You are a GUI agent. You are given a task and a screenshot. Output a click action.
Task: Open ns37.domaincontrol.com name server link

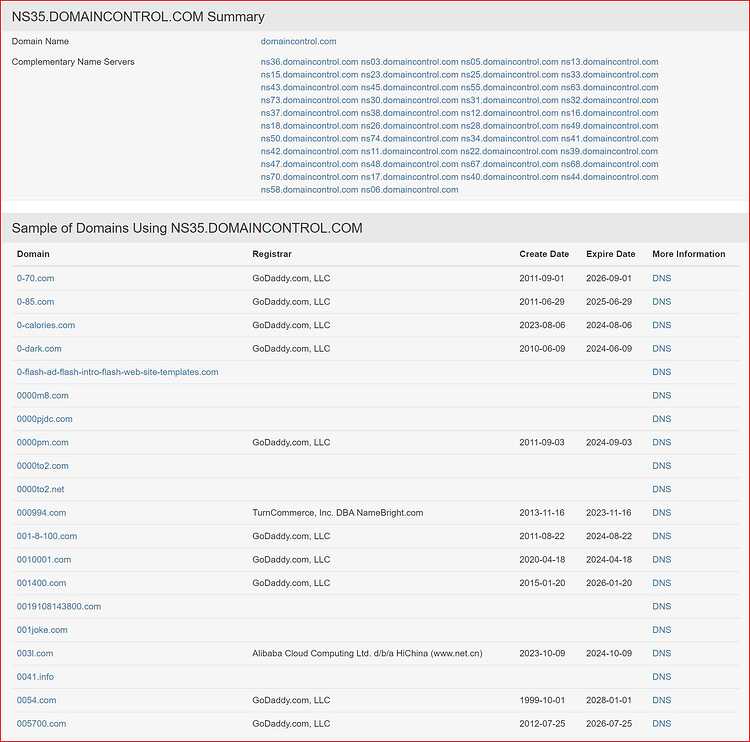tap(309, 113)
